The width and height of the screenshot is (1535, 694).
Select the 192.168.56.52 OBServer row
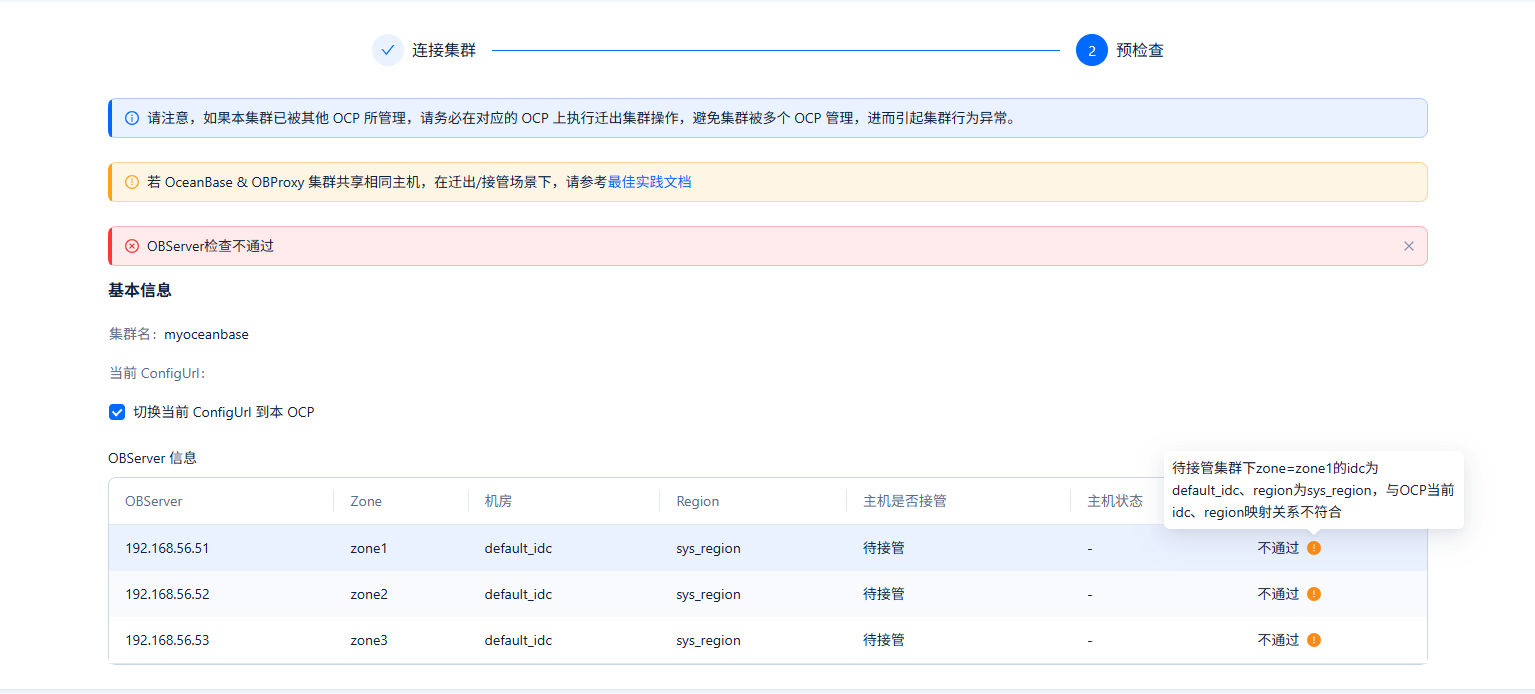[x=167, y=594]
